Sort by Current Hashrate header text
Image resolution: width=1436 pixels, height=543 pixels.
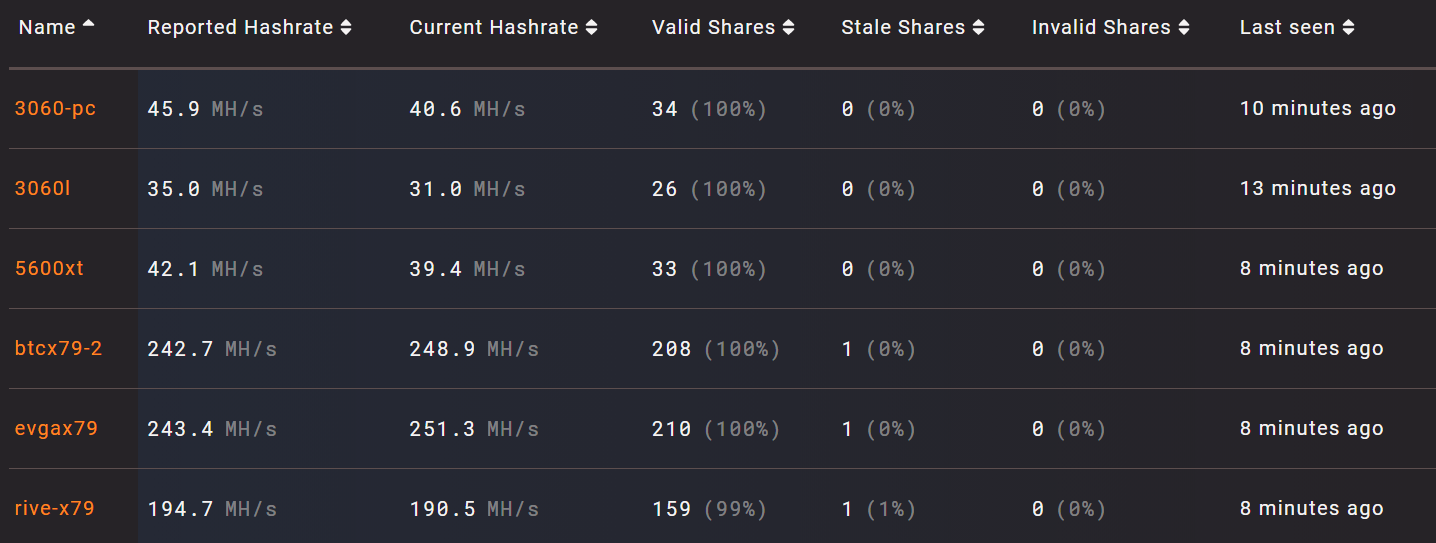tap(494, 28)
